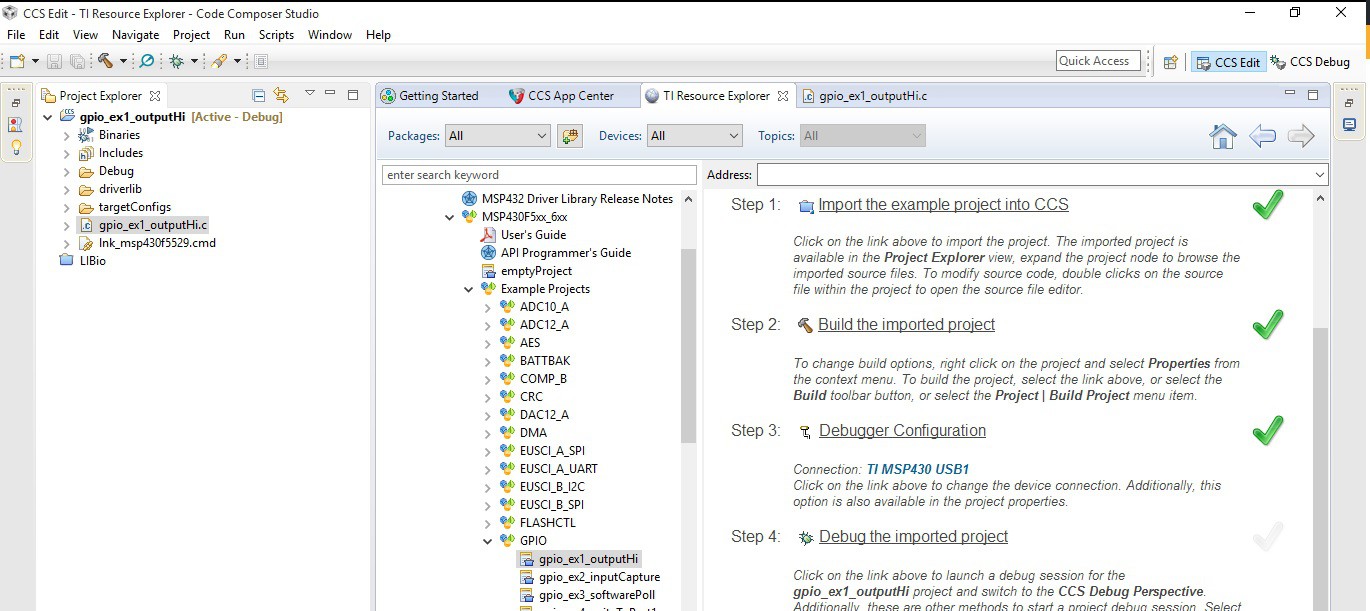1370x611 pixels.
Task: Click Import the example project into CCS
Action: tap(943, 205)
